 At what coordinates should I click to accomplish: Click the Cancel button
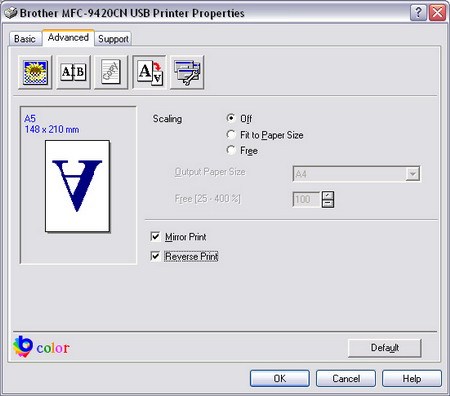(346, 379)
